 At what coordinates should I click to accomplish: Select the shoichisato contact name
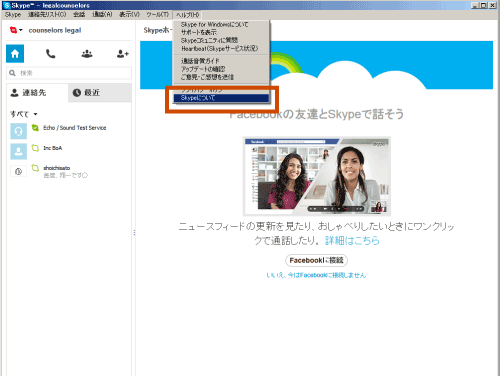pyautogui.click(x=57, y=168)
